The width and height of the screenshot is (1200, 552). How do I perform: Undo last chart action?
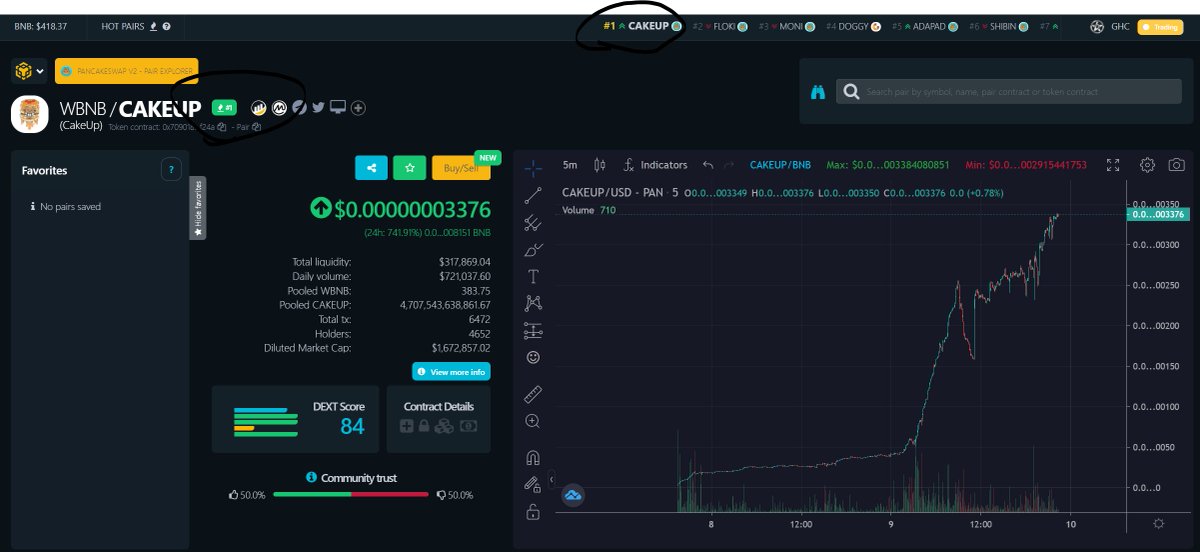[x=708, y=165]
